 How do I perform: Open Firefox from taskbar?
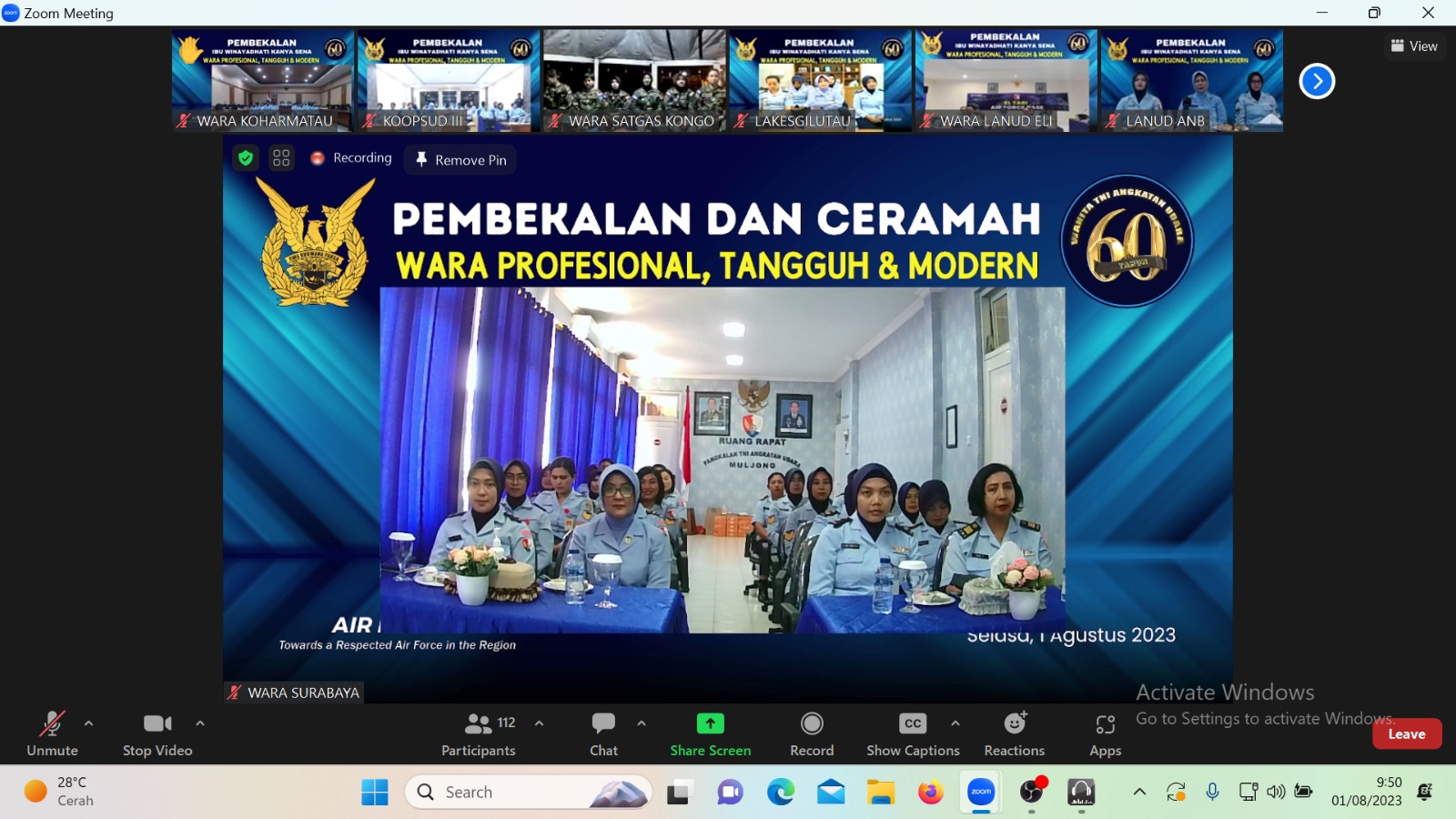[x=931, y=793]
